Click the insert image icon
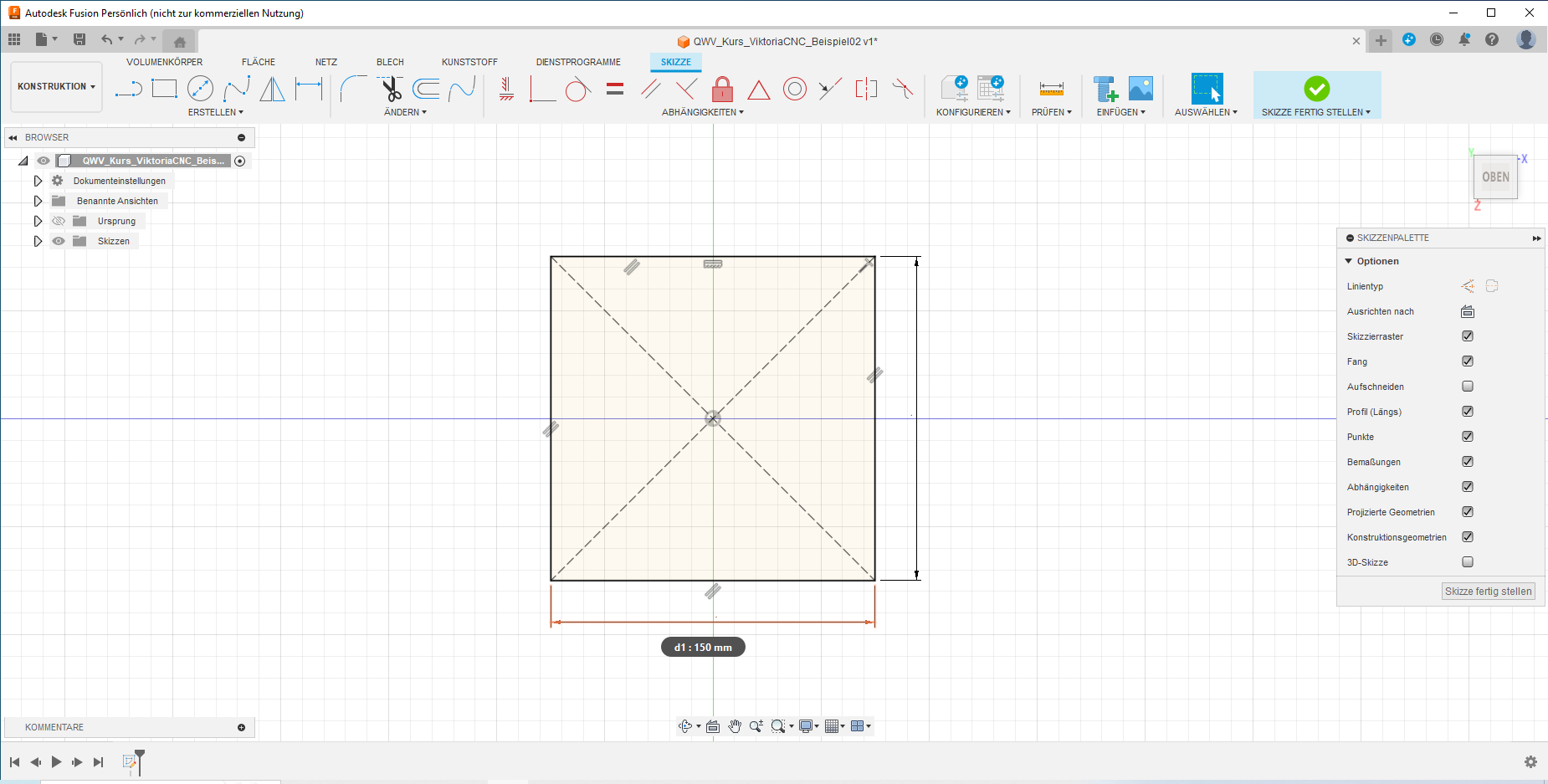 [x=1140, y=89]
